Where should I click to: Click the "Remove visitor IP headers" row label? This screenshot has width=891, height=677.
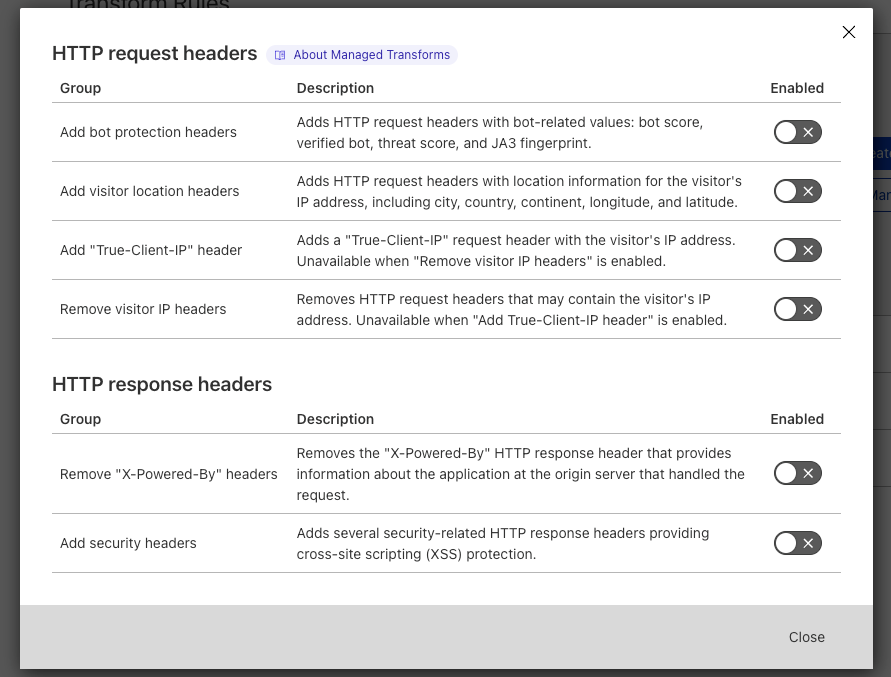click(143, 309)
